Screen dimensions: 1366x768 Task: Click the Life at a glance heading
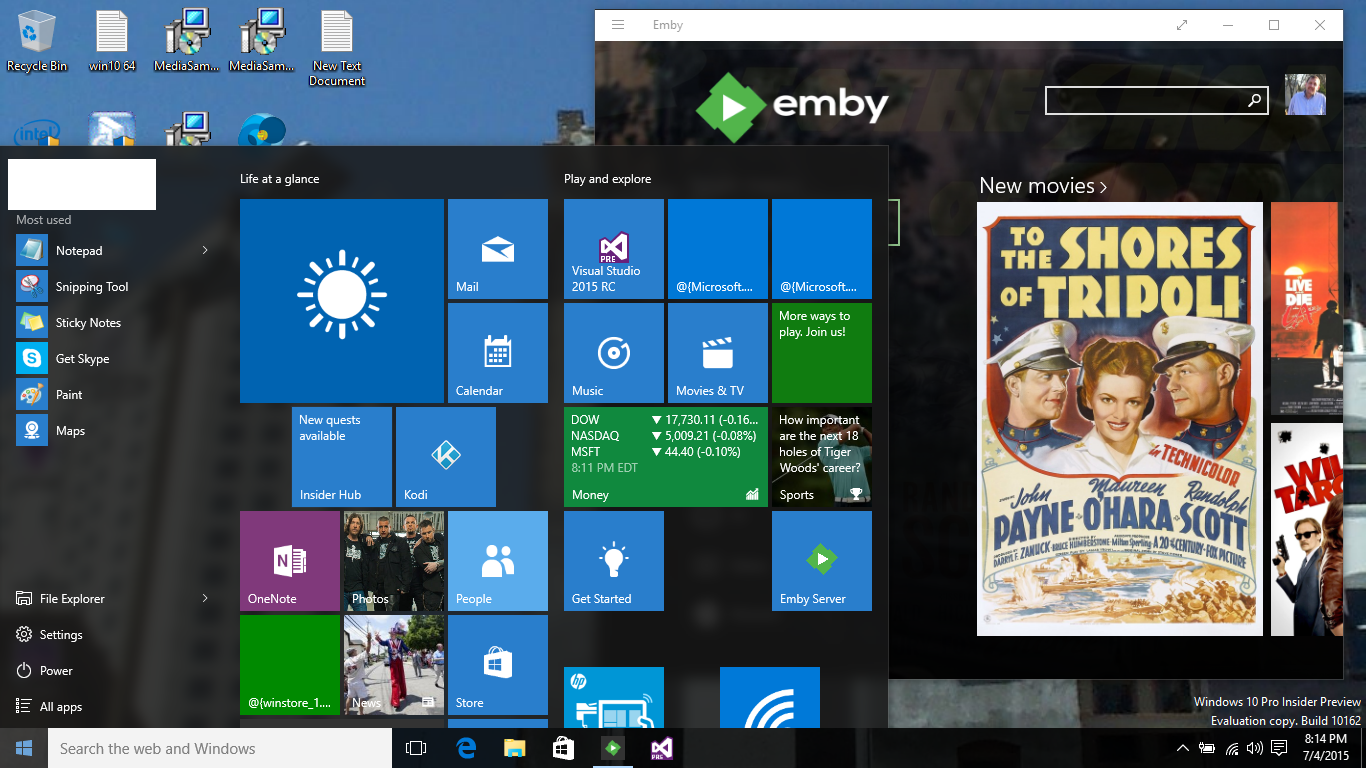click(280, 179)
